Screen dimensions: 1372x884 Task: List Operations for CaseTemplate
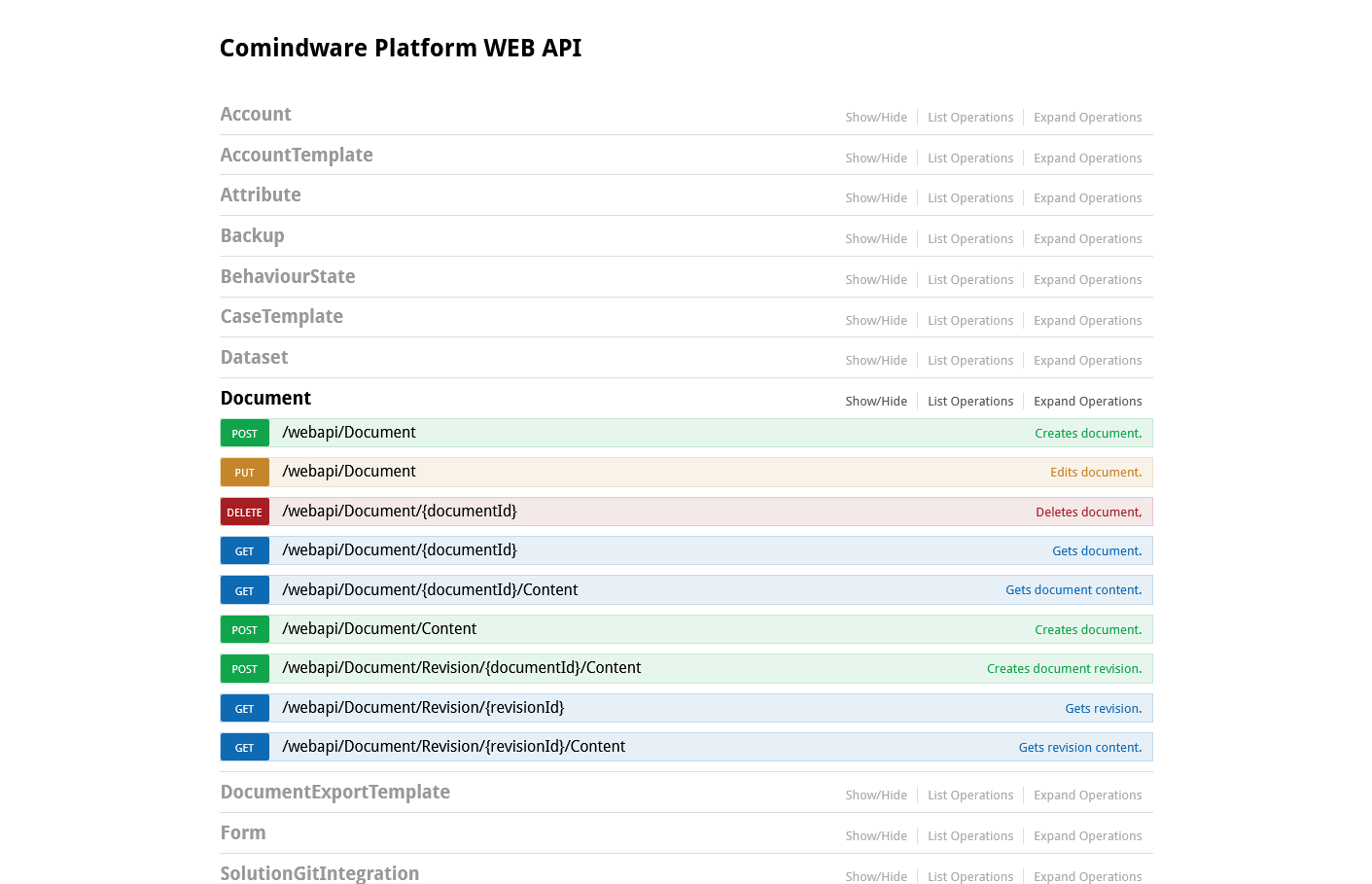pyautogui.click(x=970, y=321)
